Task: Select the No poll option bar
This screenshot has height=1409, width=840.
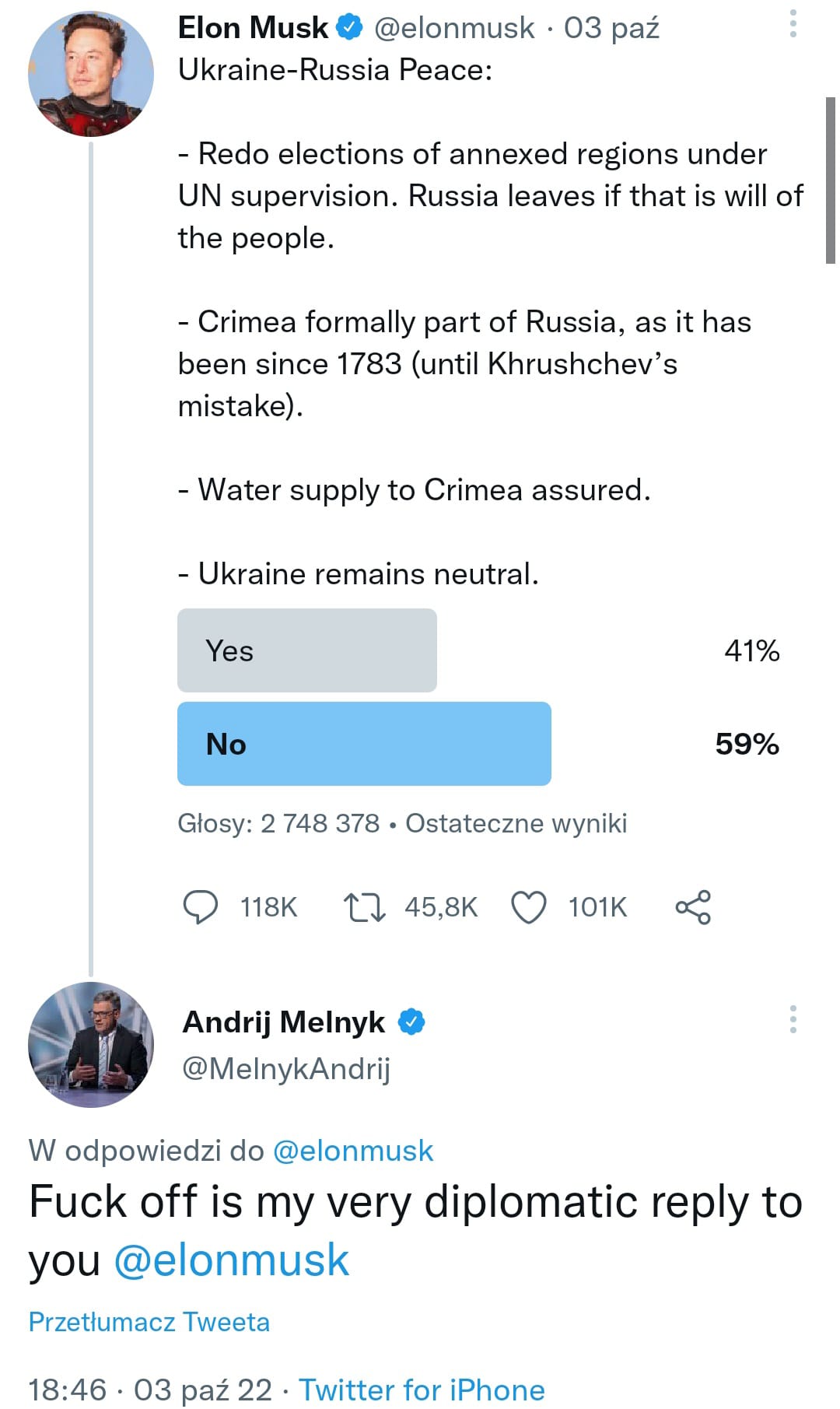Action: [364, 744]
